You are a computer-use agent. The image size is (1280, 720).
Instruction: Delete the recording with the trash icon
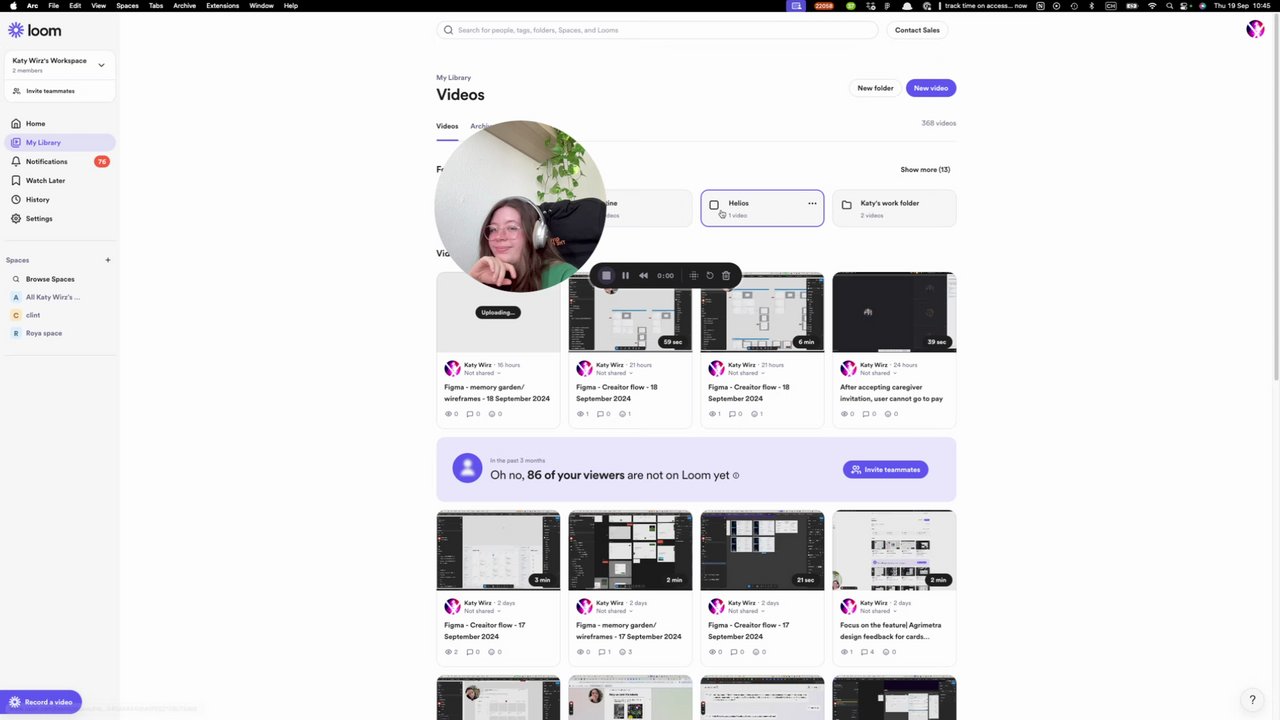click(x=726, y=275)
